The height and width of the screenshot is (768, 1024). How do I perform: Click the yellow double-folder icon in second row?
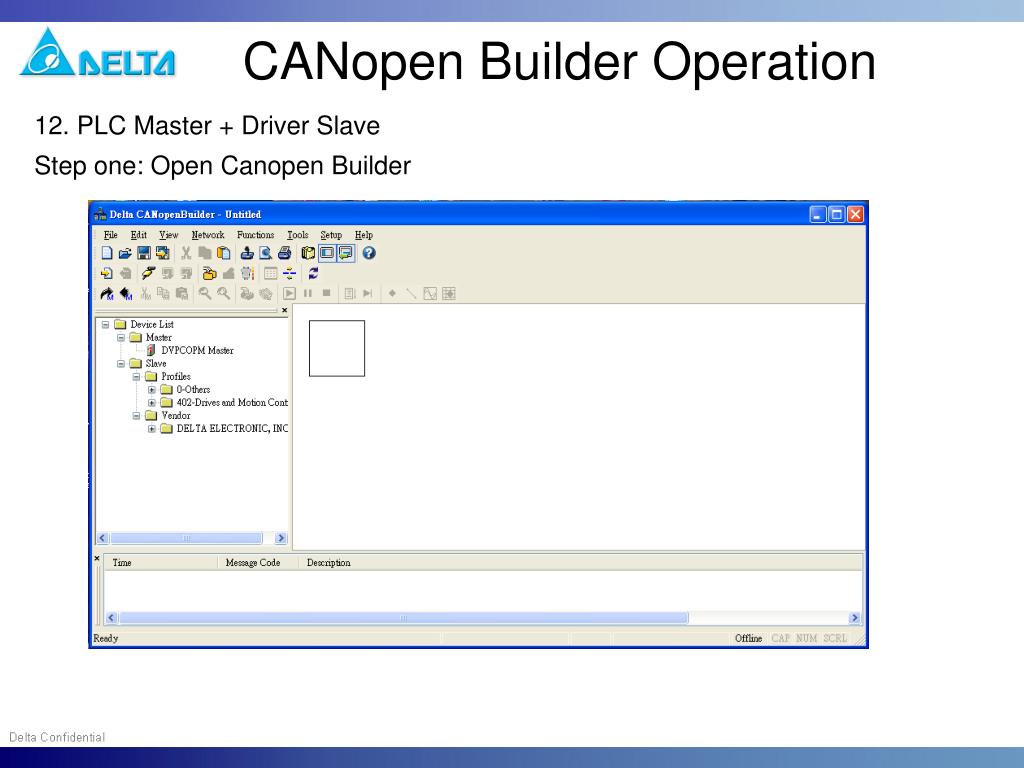(209, 274)
